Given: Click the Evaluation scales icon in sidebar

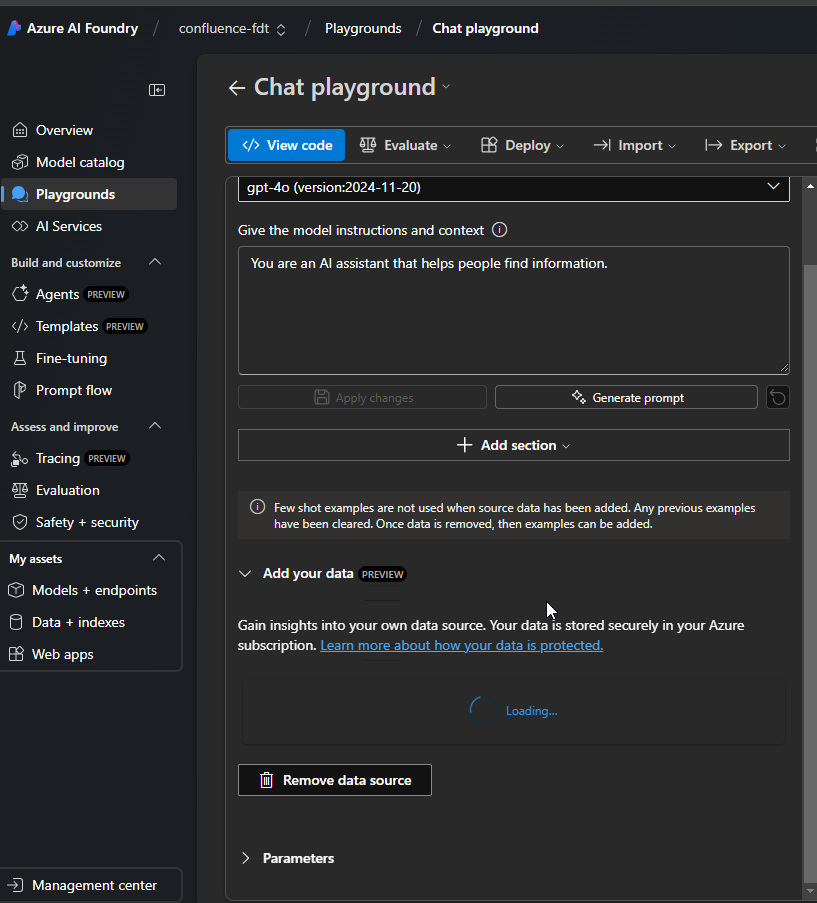Looking at the screenshot, I should (20, 490).
